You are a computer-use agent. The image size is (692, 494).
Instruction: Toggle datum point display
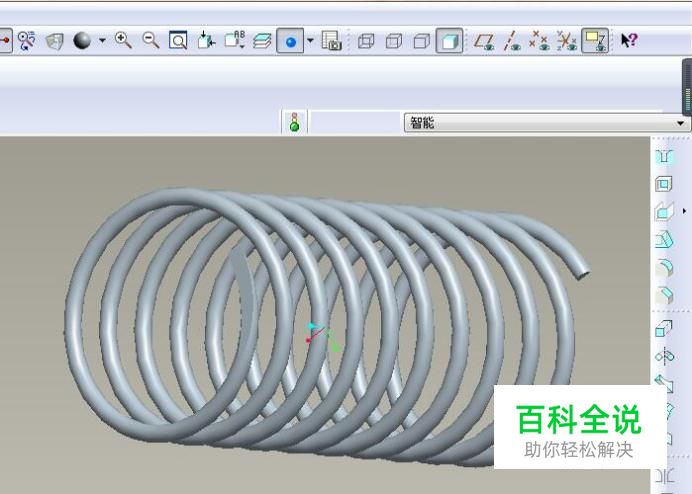[x=539, y=41]
